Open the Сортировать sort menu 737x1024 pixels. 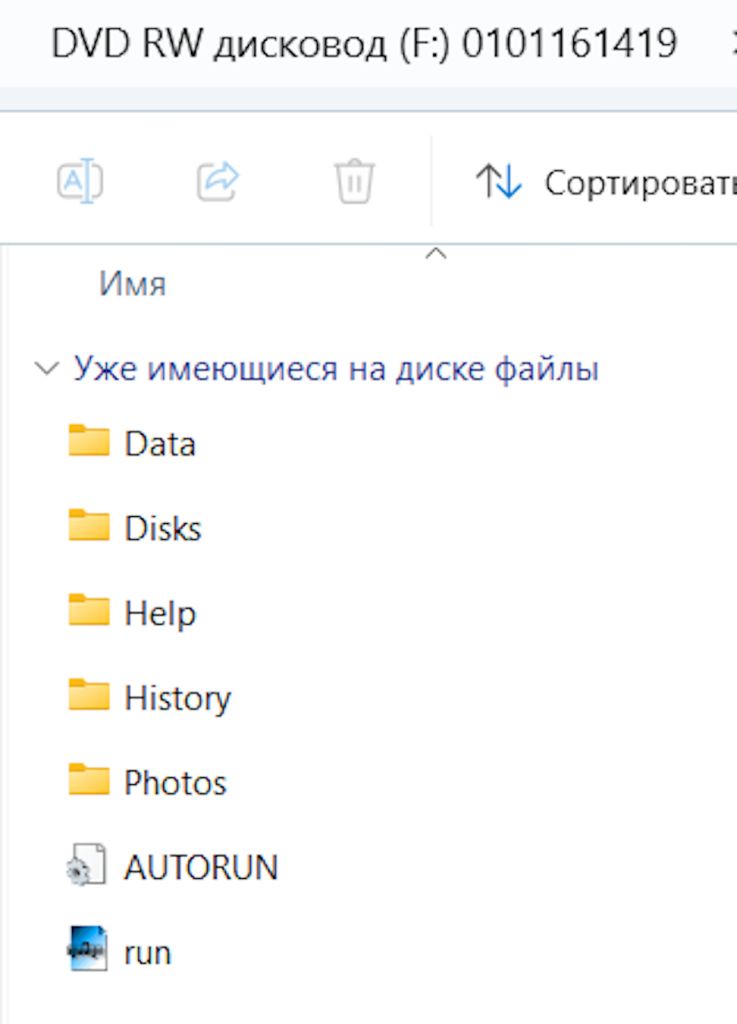(x=607, y=182)
